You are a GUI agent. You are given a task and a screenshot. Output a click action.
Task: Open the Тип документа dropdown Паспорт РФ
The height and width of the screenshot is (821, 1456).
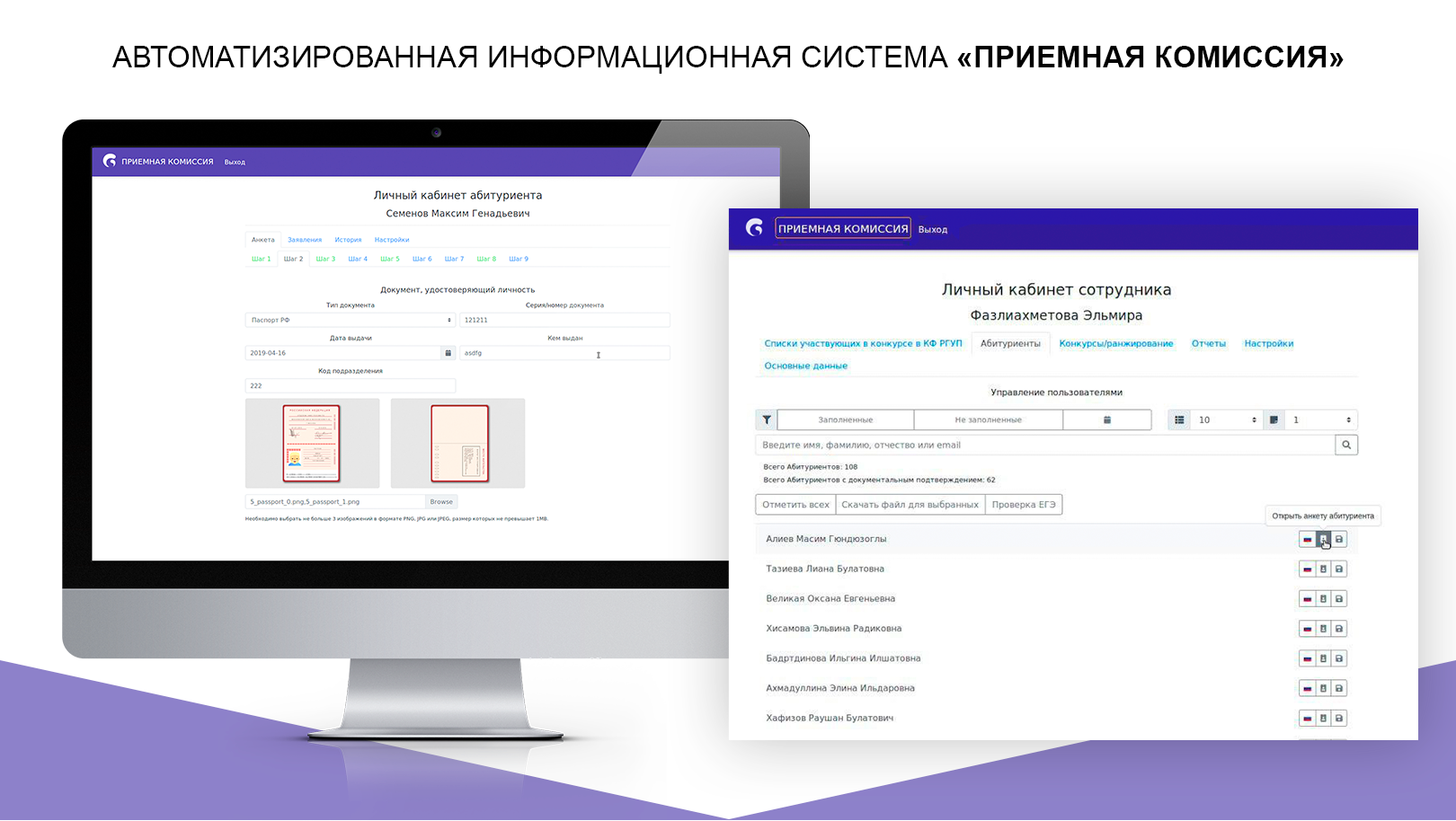(351, 320)
